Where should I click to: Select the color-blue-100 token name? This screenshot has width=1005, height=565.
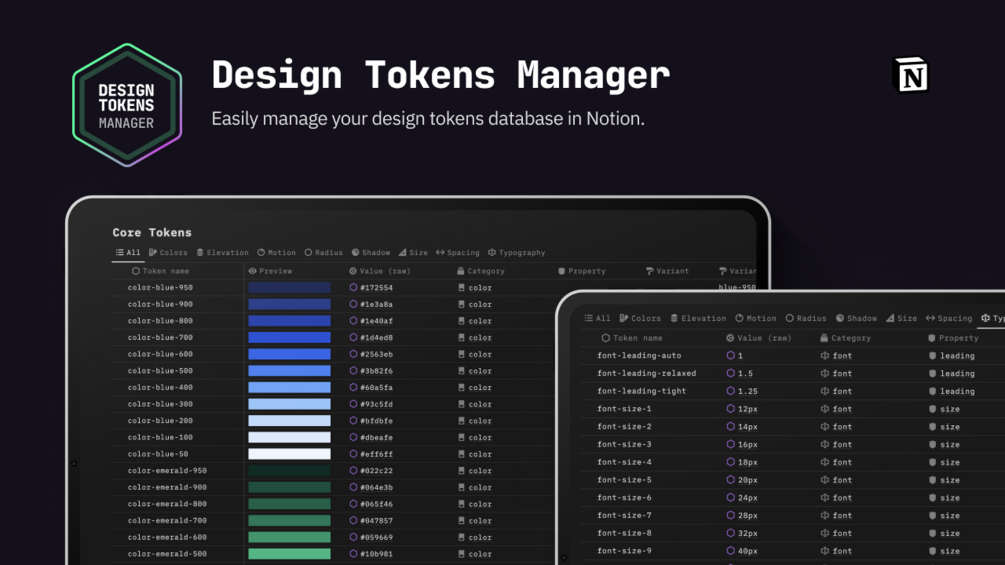pyautogui.click(x=160, y=438)
